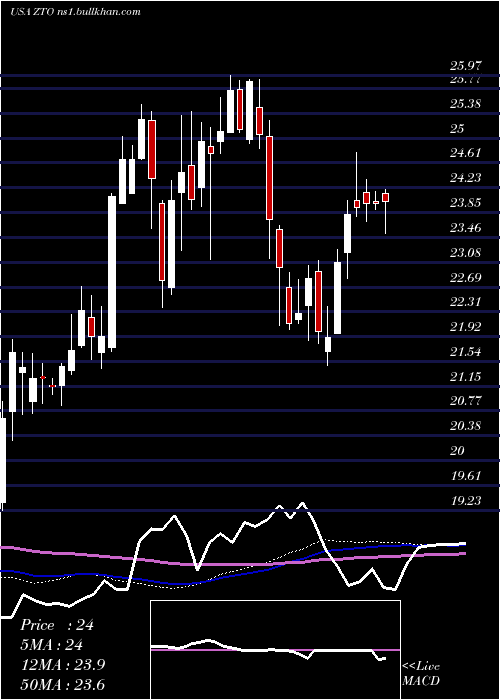This screenshot has height=700, width=500.
Task: Select the 19.61 price axis label
Action: (466, 476)
